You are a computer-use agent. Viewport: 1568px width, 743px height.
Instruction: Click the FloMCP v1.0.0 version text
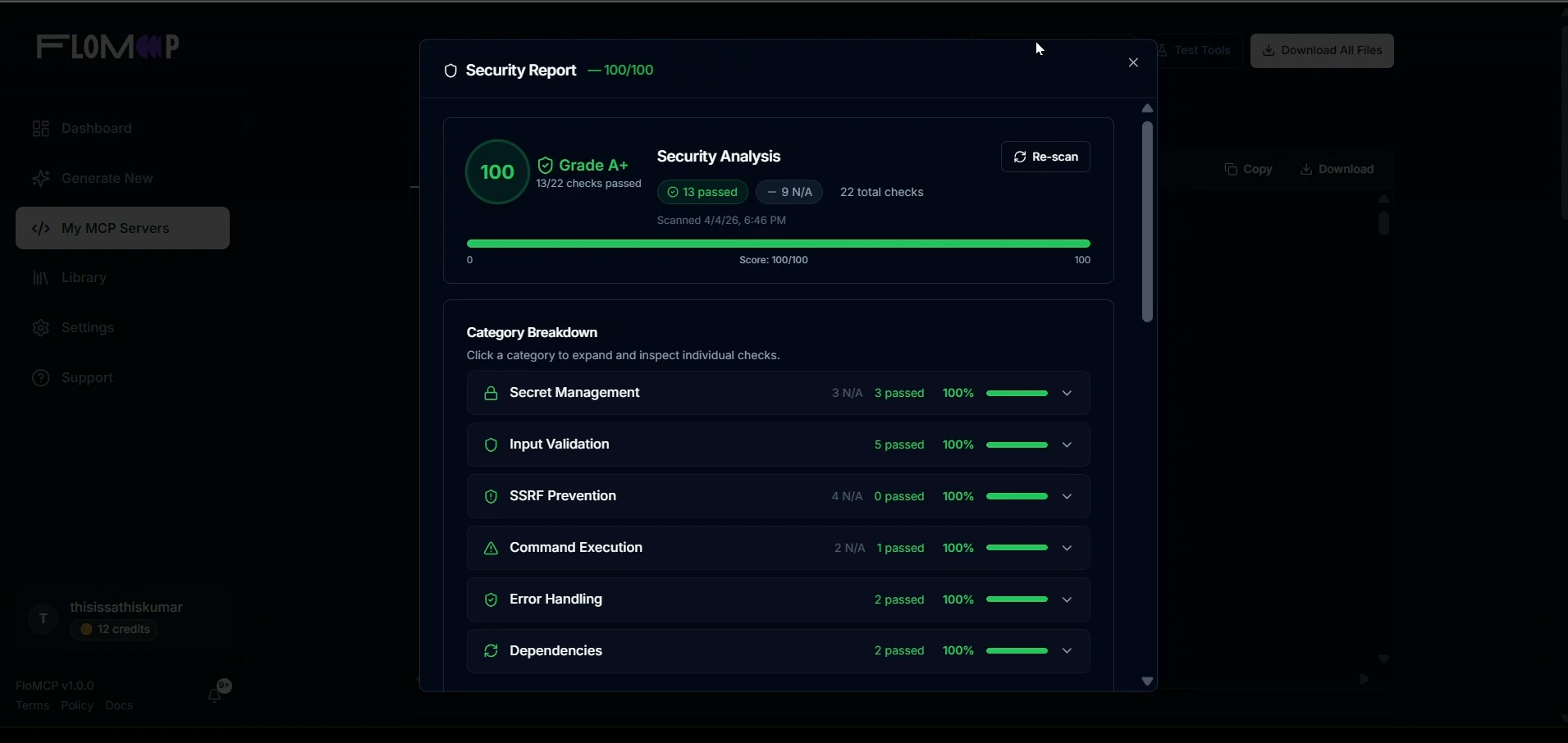(55, 686)
